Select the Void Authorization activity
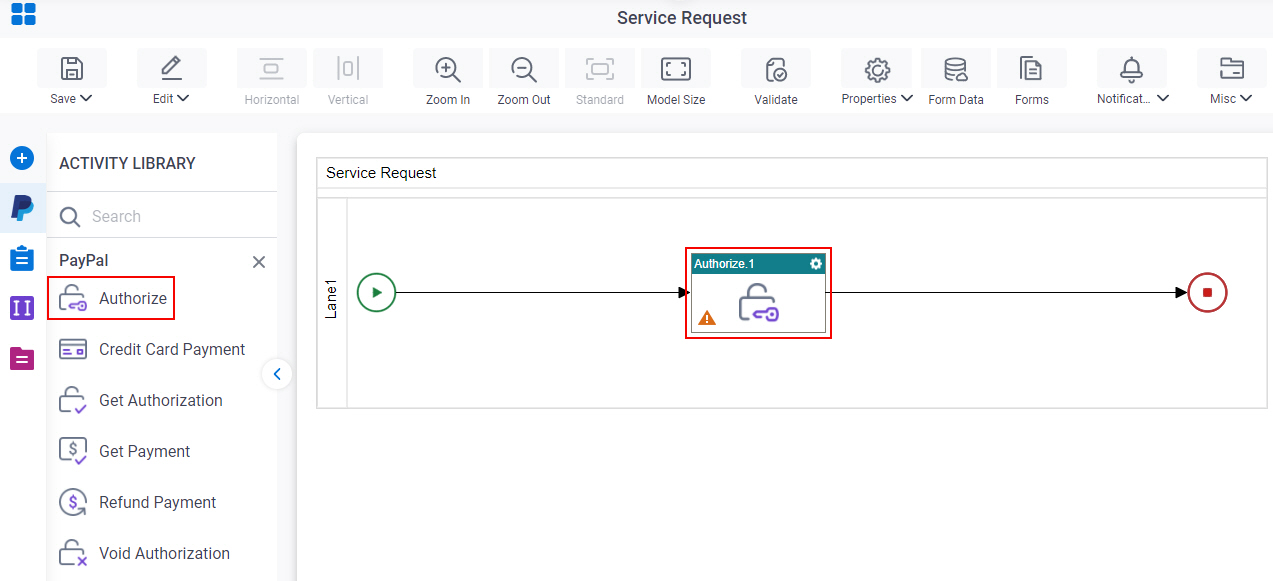 click(x=145, y=553)
